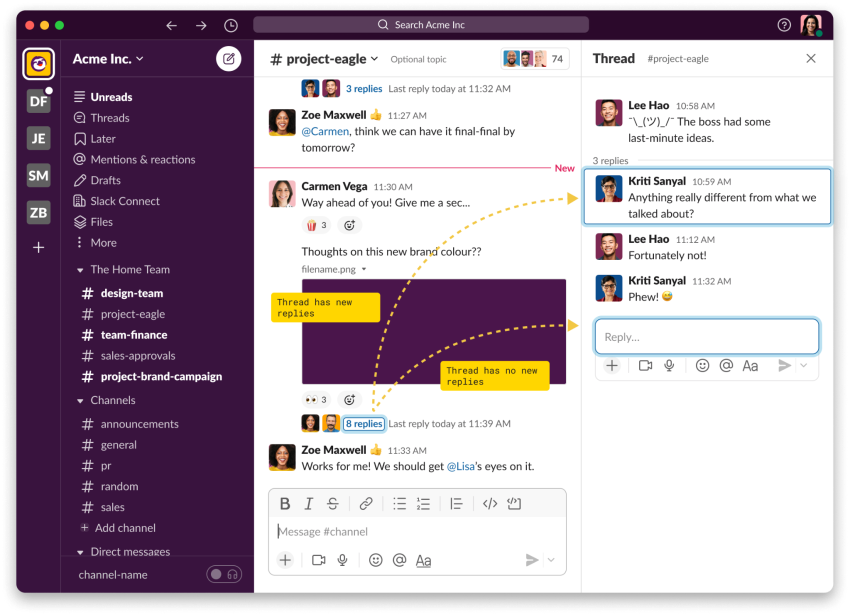Insert code block in composer
The width and height of the screenshot is (850, 615).
514,504
